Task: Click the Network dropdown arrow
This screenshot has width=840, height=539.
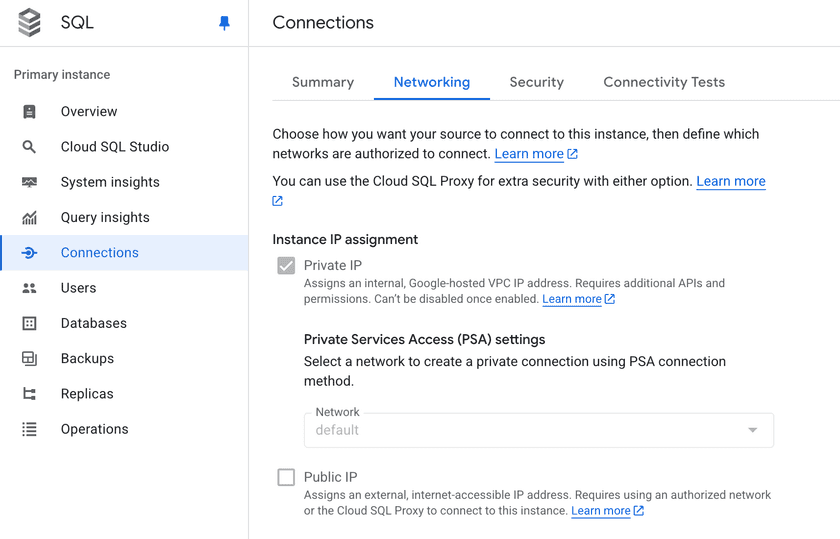Action: [x=753, y=430]
